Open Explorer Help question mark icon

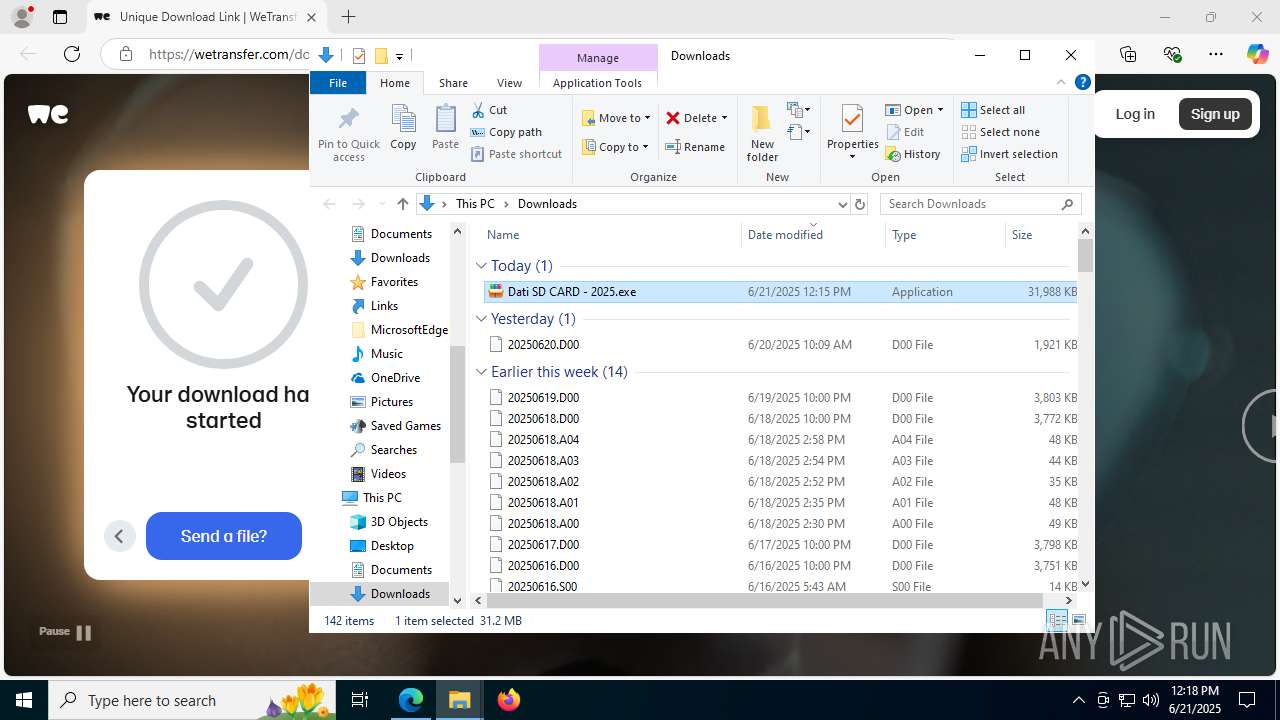coord(1082,83)
